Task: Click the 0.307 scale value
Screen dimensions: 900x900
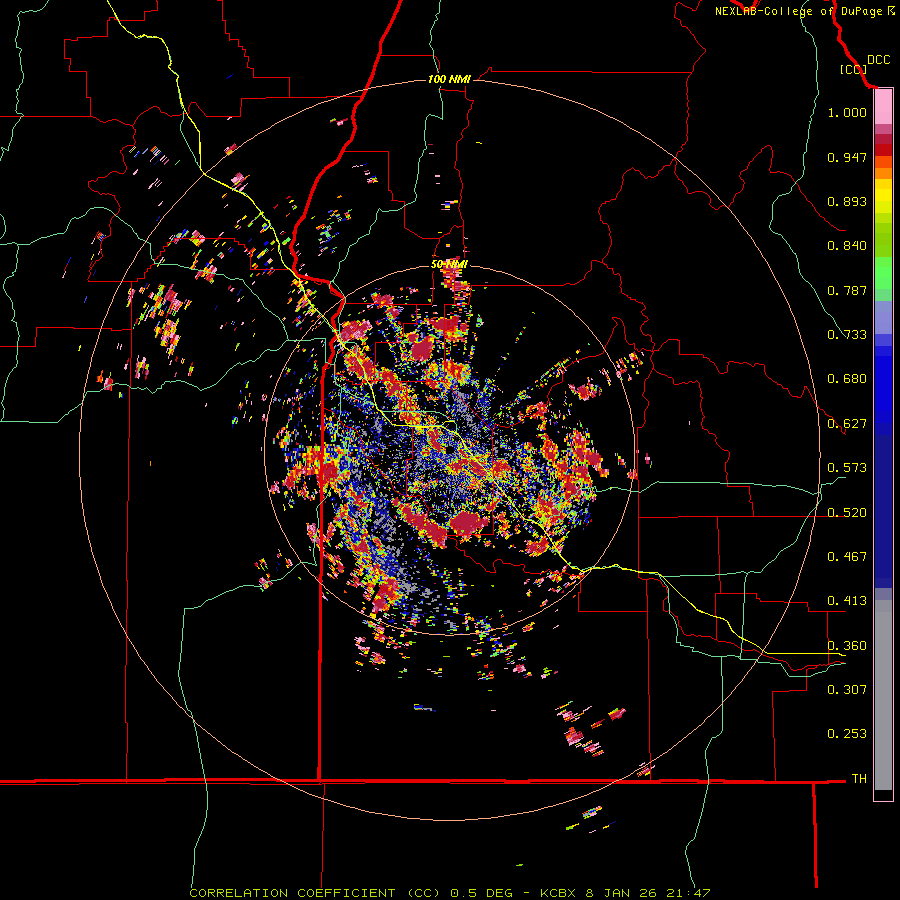Action: 847,690
